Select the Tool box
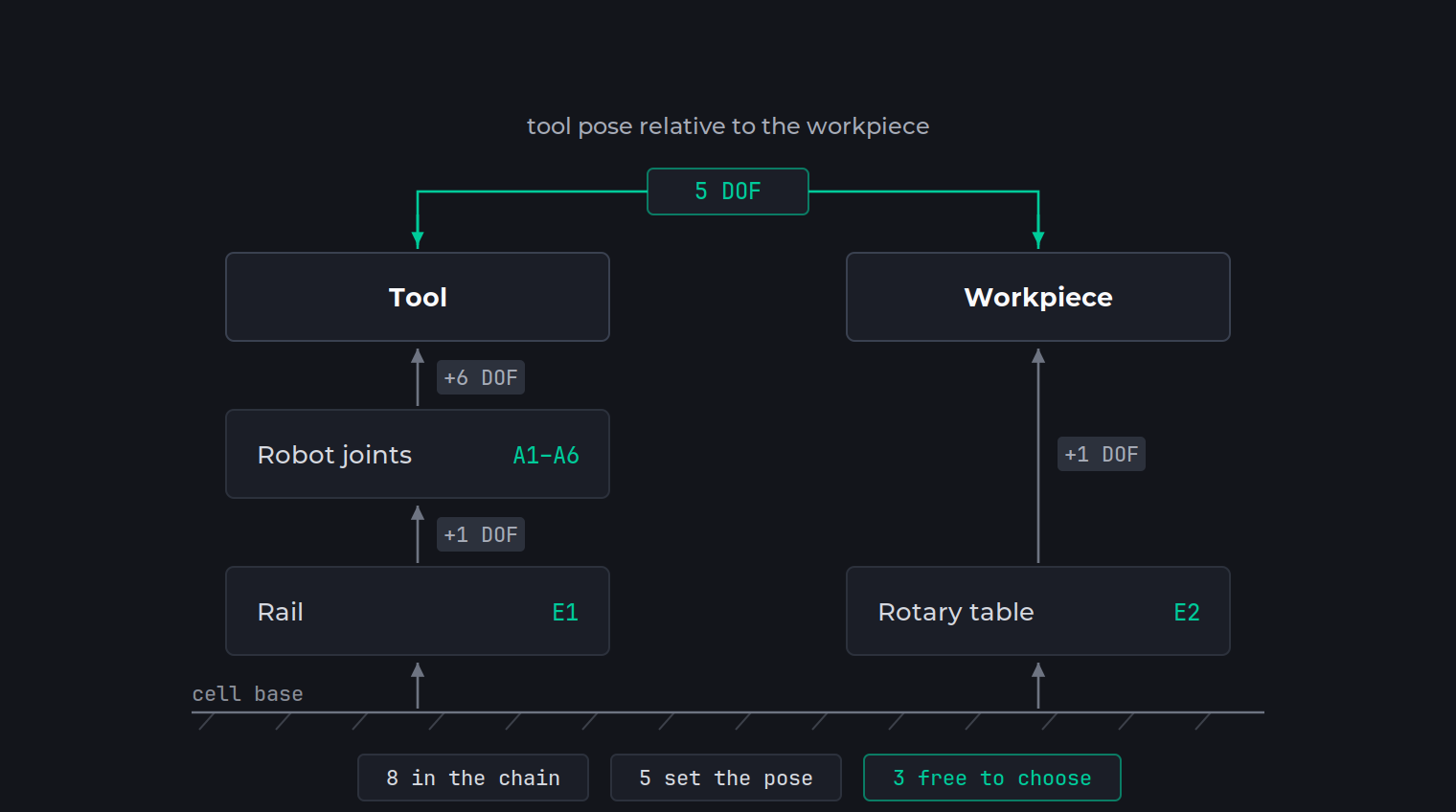The height and width of the screenshot is (812, 1456). coord(418,297)
